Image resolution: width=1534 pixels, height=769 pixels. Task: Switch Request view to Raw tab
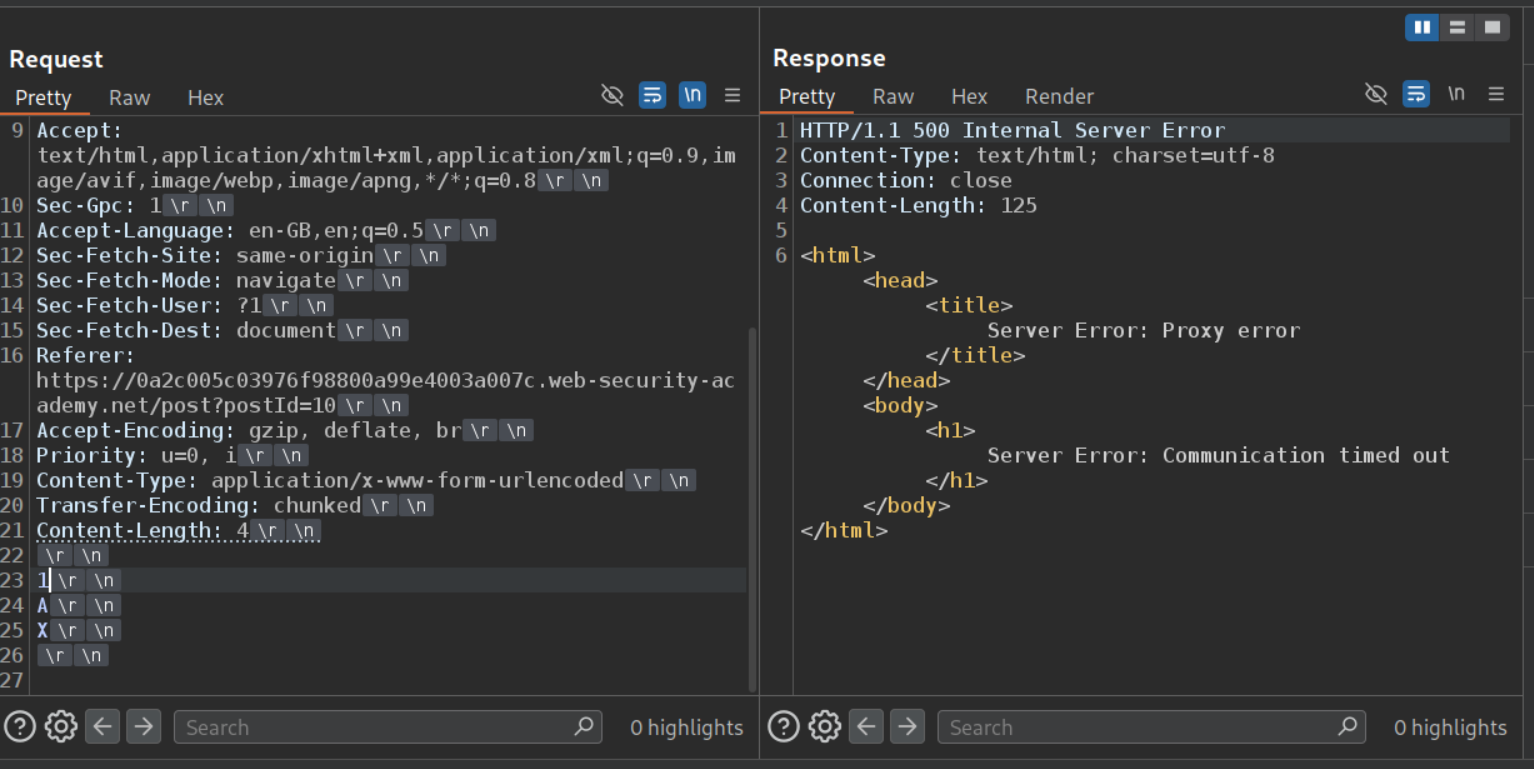pyautogui.click(x=129, y=98)
